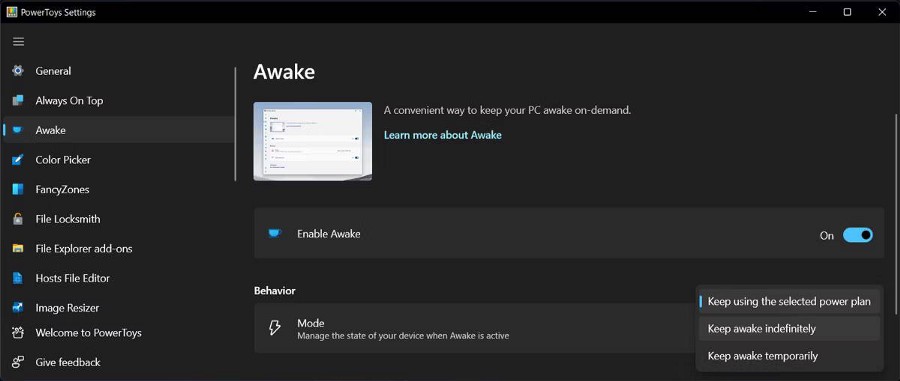The height and width of the screenshot is (381, 900).
Task: Click the File Explorer add-ons icon
Action: pyautogui.click(x=18, y=249)
